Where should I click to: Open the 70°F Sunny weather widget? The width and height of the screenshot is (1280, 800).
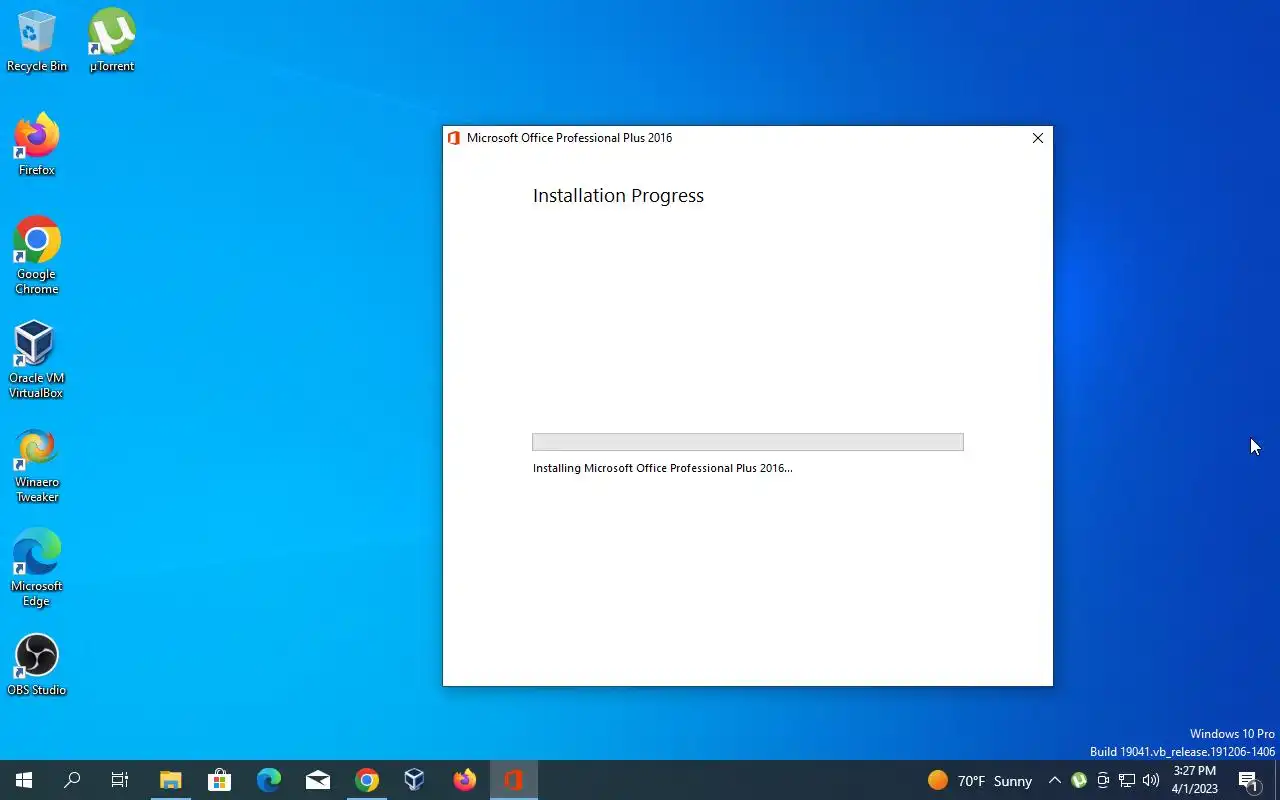[980, 781]
